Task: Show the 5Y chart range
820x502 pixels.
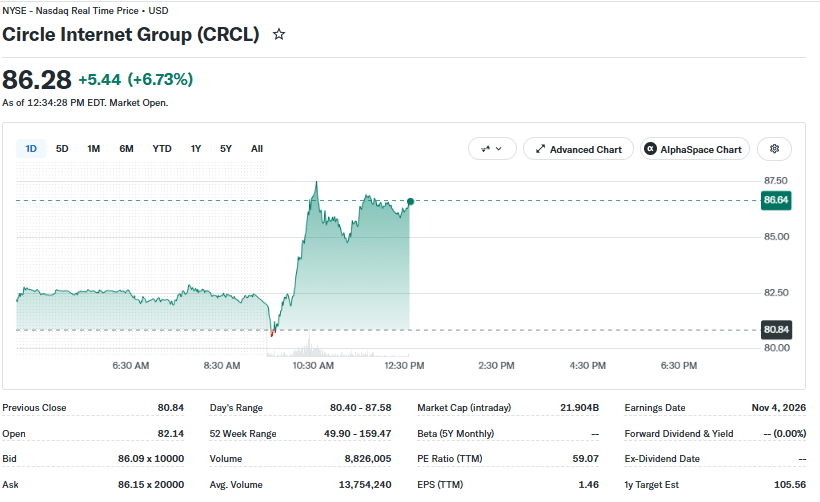Action: pyautogui.click(x=226, y=149)
